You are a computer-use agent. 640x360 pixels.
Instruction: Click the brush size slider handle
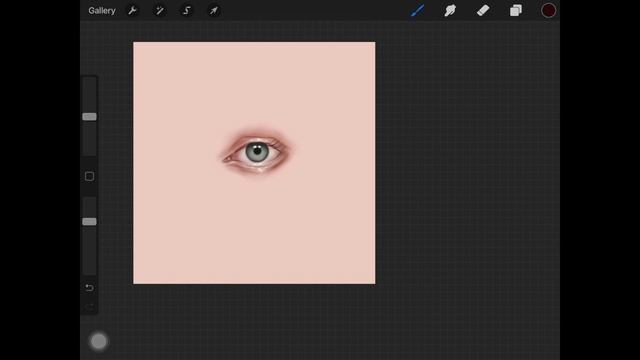coord(89,117)
